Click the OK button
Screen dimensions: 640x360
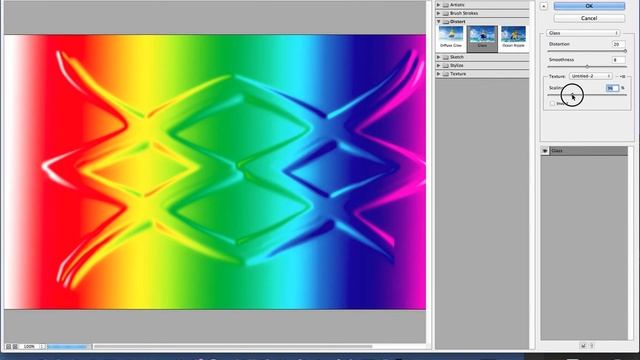[x=589, y=6]
